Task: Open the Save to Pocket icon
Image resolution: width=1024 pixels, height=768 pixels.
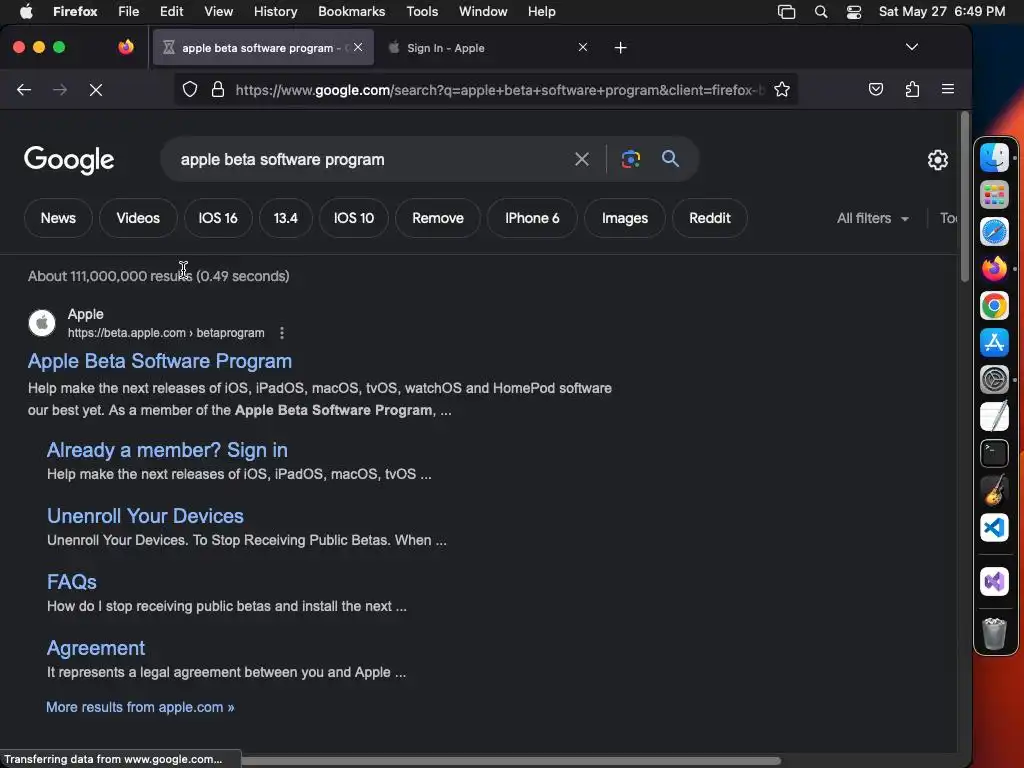Action: [876, 89]
